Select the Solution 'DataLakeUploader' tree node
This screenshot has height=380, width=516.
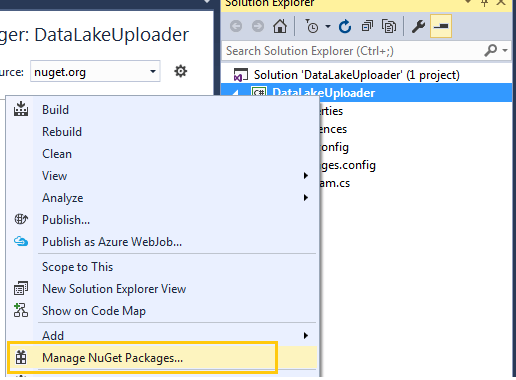click(357, 75)
